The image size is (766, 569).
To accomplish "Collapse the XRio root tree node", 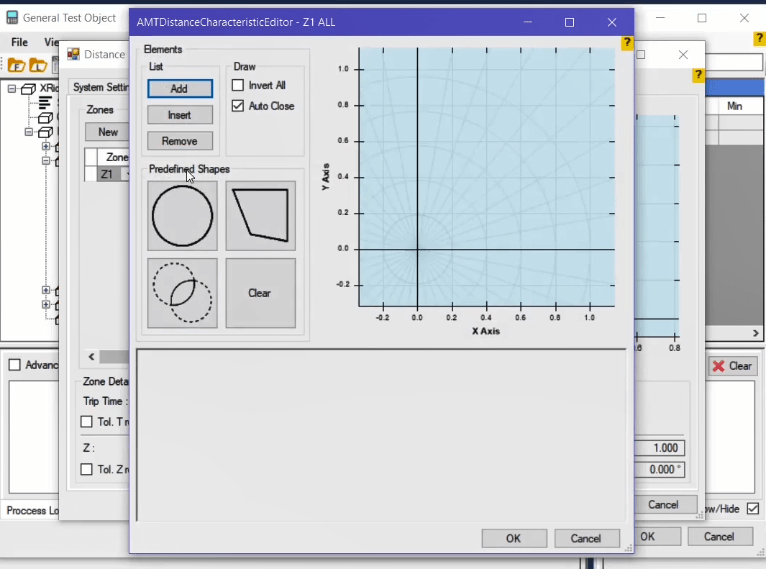I will 12,88.
